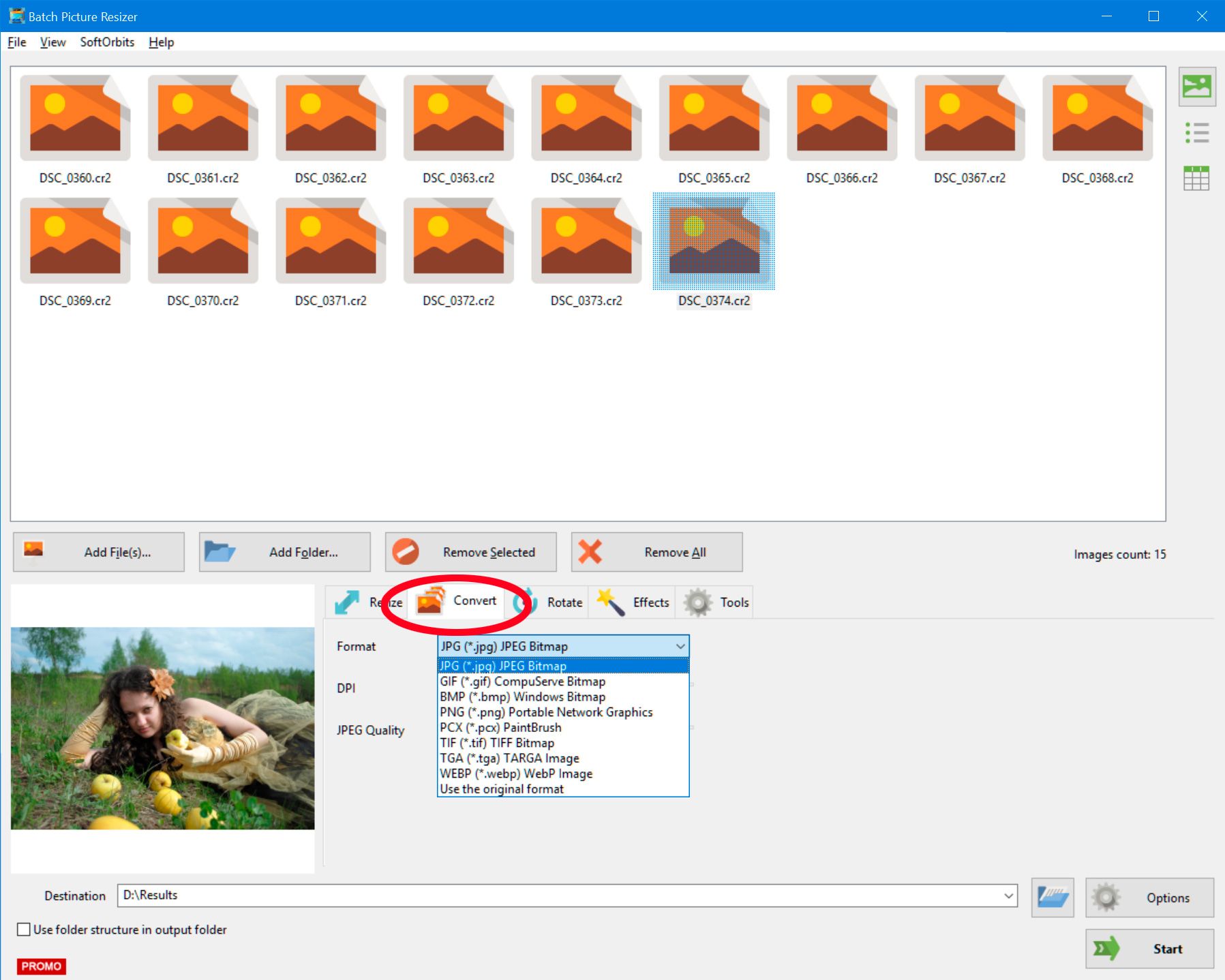1225x980 pixels.
Task: Click the PROMO badge
Action: 41,966
